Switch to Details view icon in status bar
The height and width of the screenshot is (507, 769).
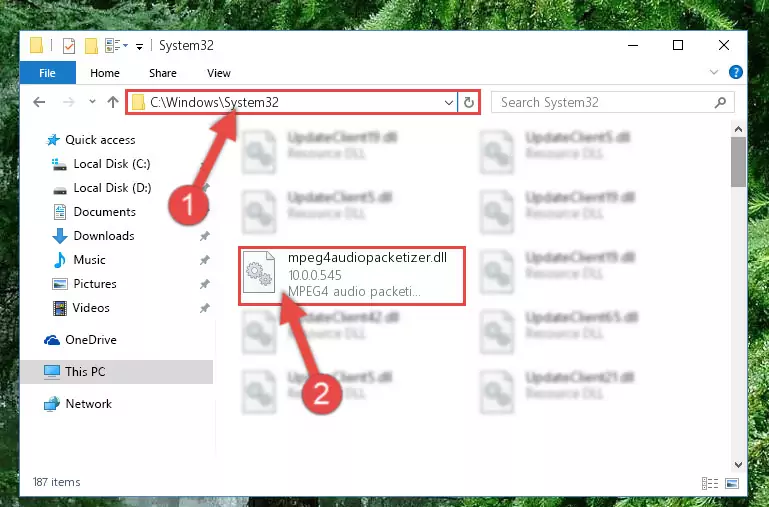tap(710, 483)
